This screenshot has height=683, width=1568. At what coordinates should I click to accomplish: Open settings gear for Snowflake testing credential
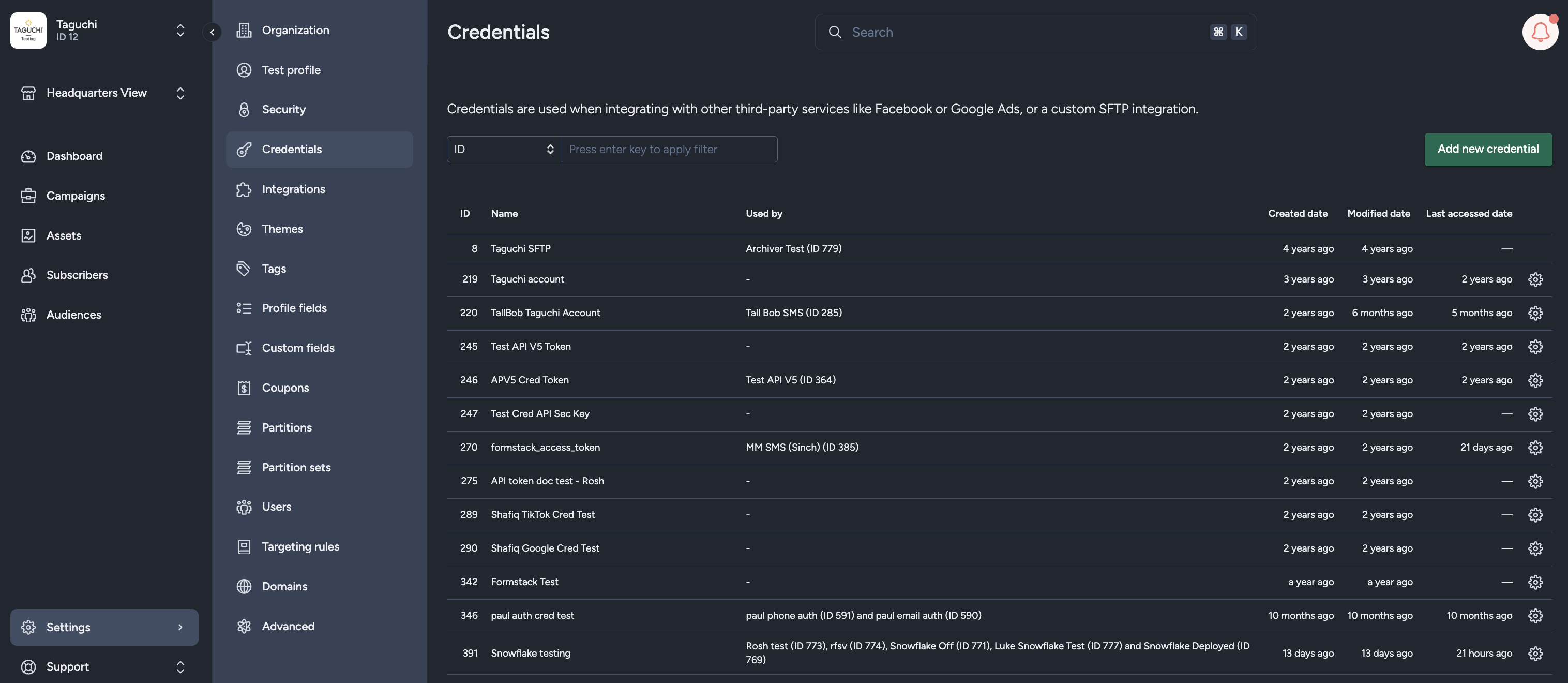point(1535,654)
